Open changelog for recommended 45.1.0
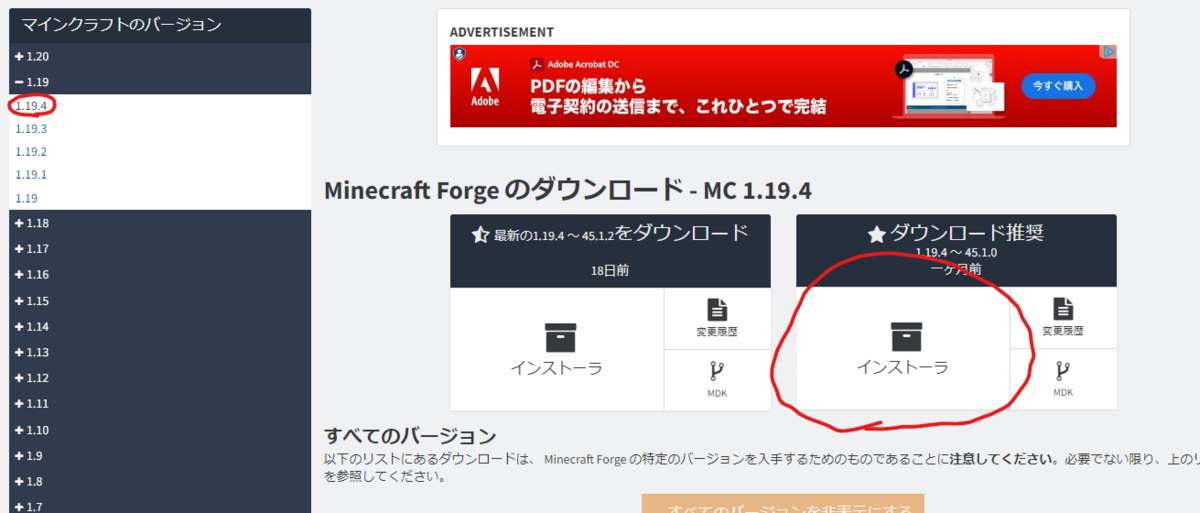This screenshot has width=1200, height=513. pyautogui.click(x=1063, y=318)
